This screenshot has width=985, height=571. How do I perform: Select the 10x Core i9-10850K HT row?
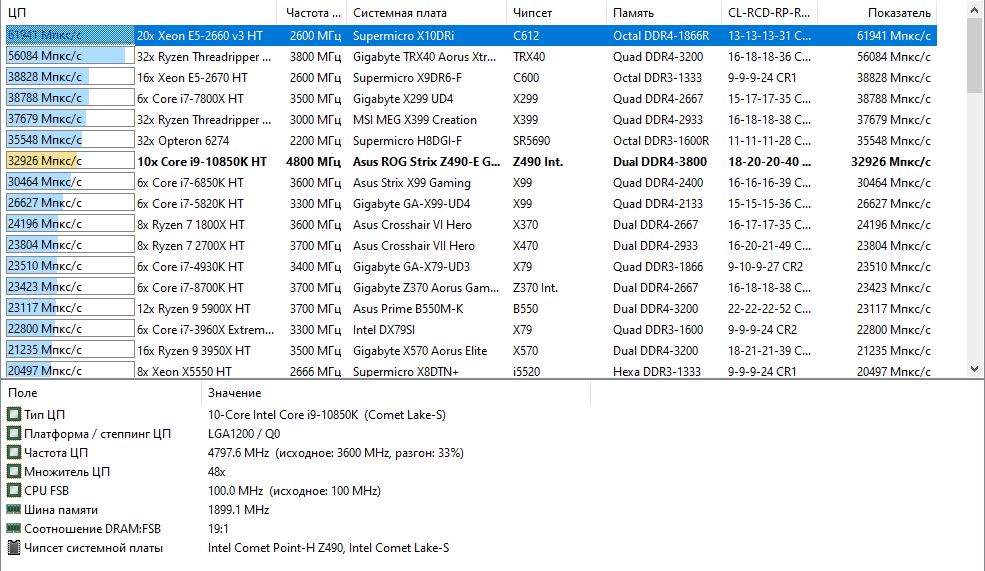click(471, 161)
